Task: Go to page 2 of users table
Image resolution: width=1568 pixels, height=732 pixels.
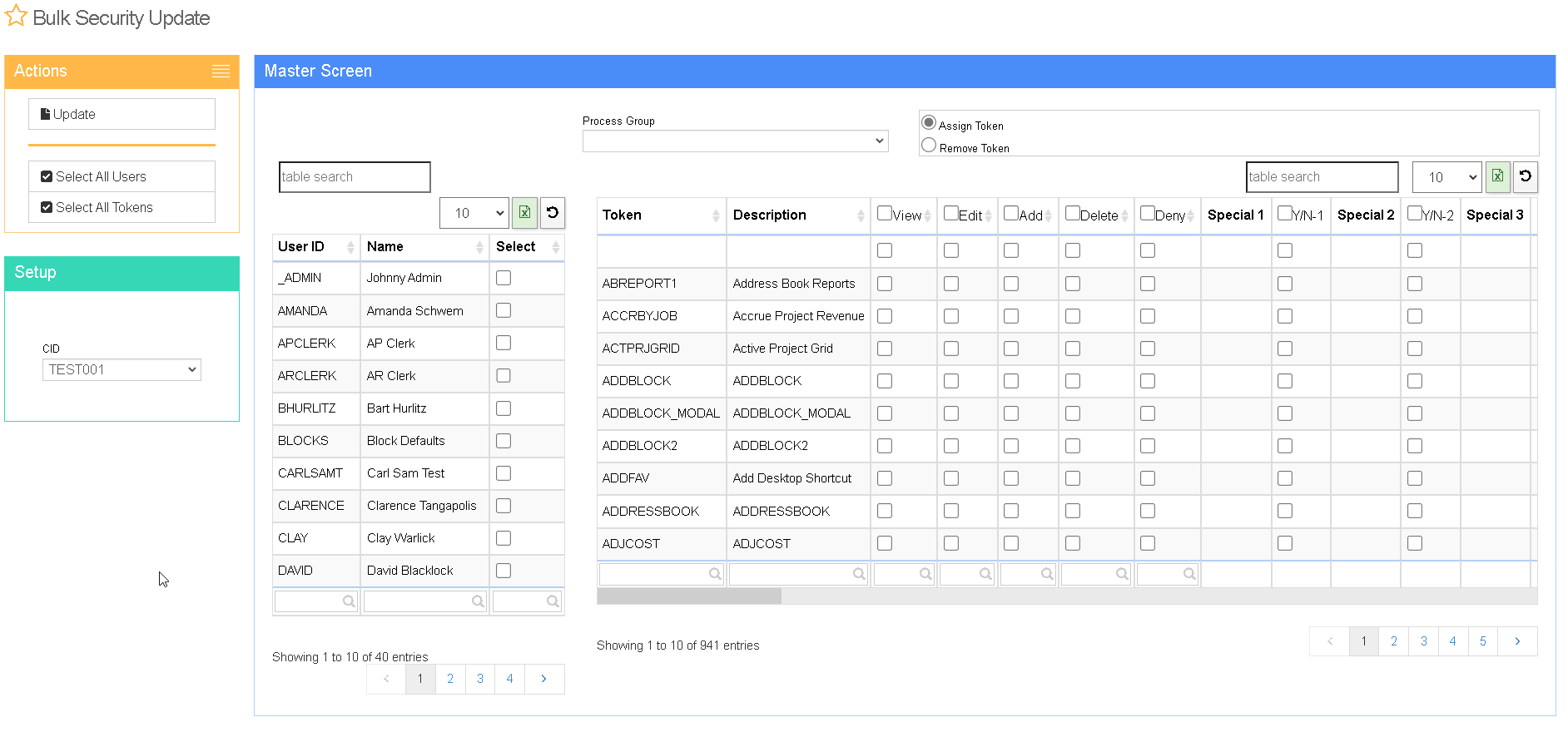Action: [450, 679]
